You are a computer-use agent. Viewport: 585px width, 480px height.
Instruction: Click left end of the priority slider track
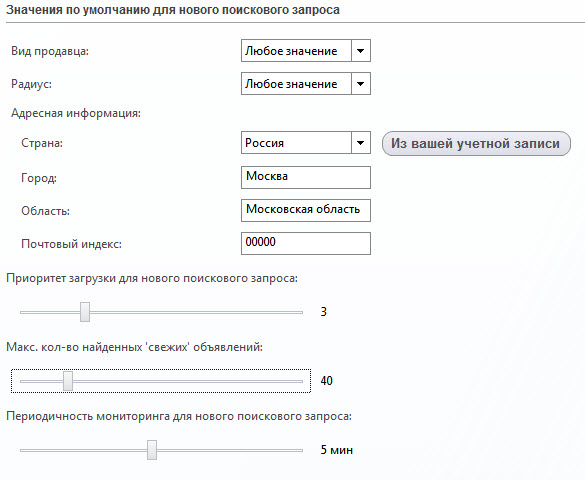tap(23, 312)
